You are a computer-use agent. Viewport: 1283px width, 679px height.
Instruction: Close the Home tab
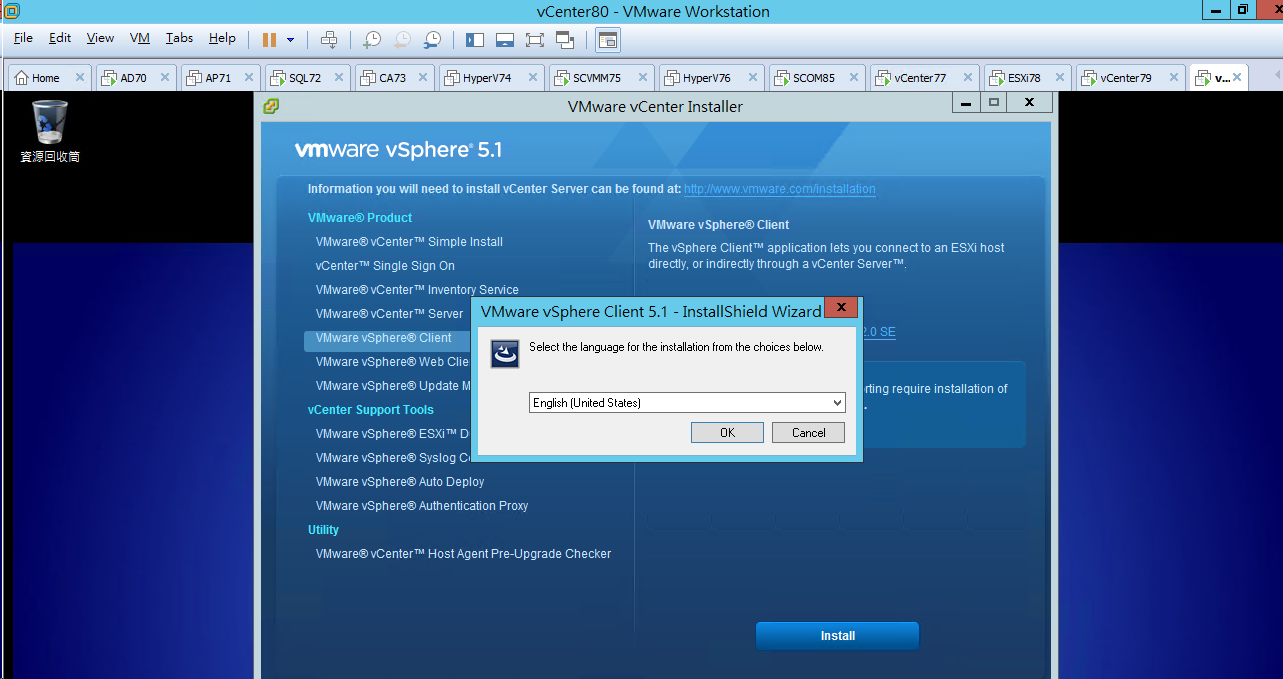click(x=80, y=78)
